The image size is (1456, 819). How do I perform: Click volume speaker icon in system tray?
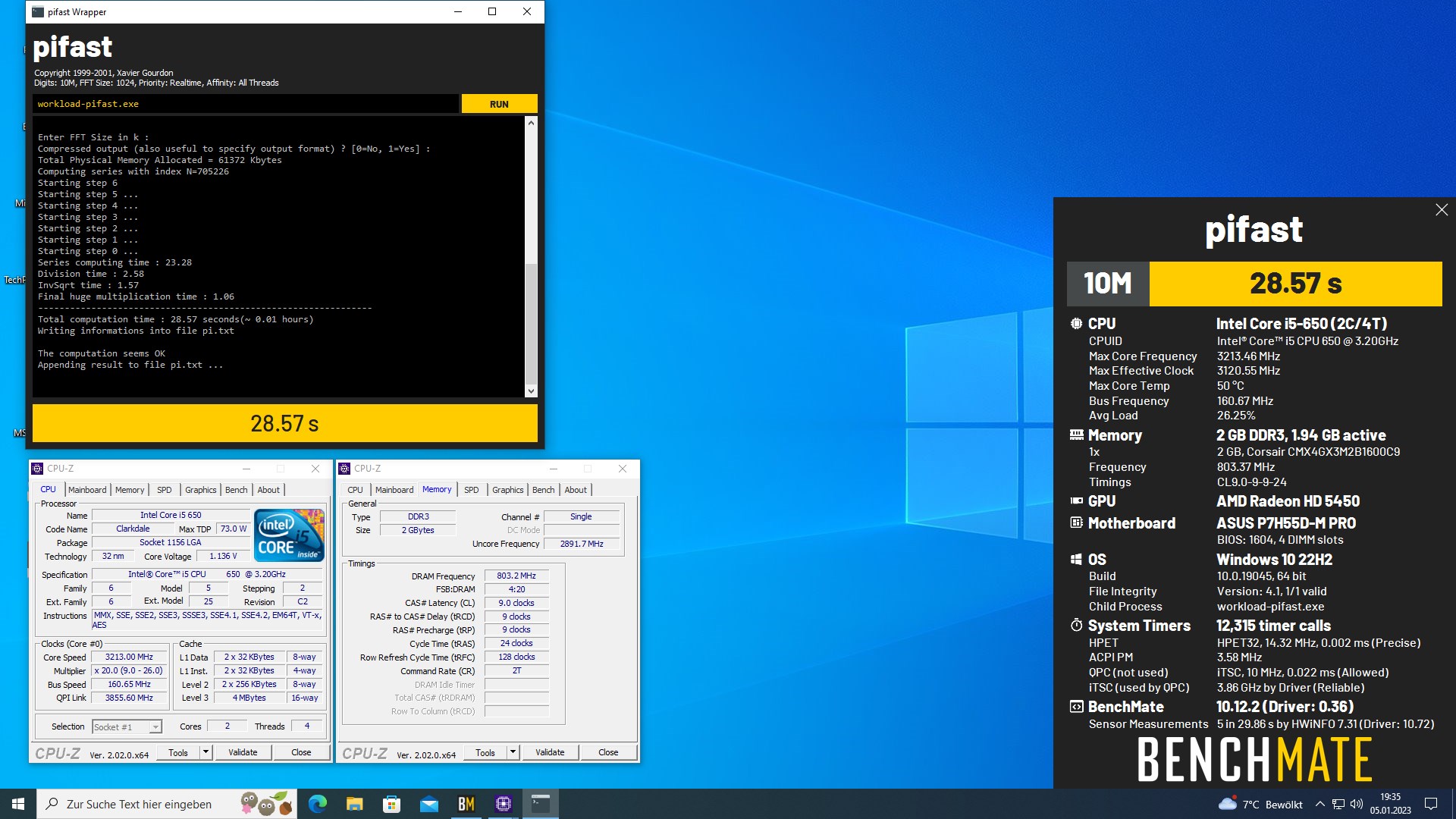(x=1357, y=804)
